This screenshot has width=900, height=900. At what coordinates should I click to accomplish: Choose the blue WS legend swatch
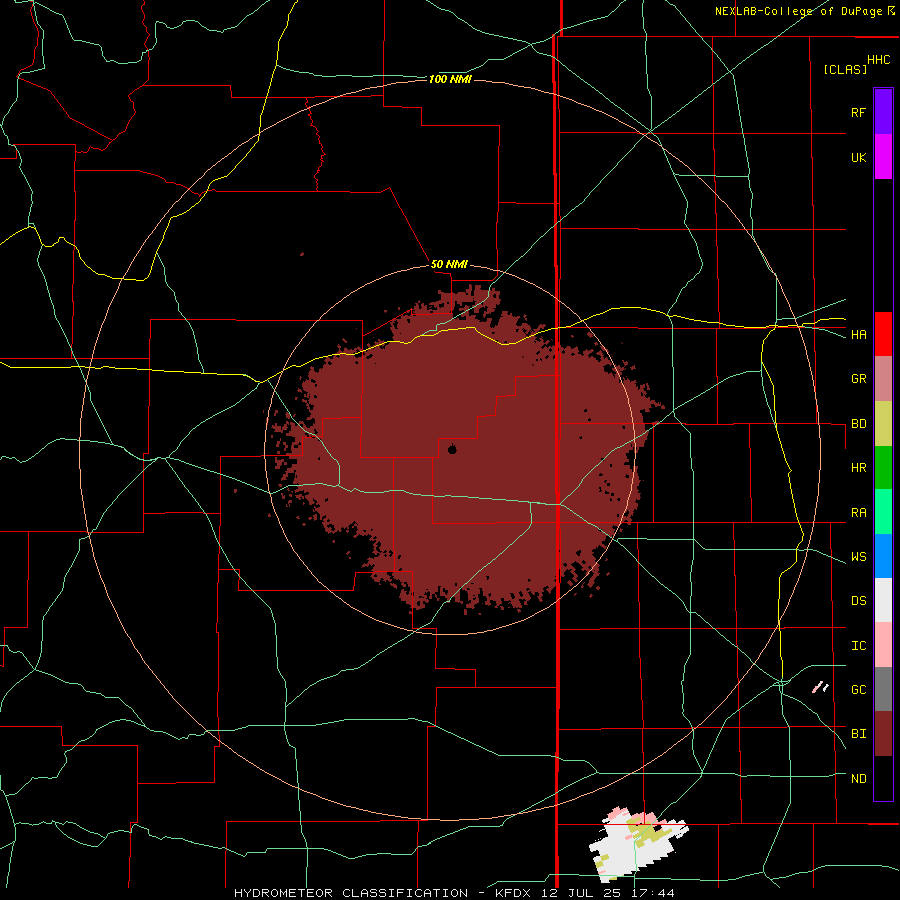[883, 556]
